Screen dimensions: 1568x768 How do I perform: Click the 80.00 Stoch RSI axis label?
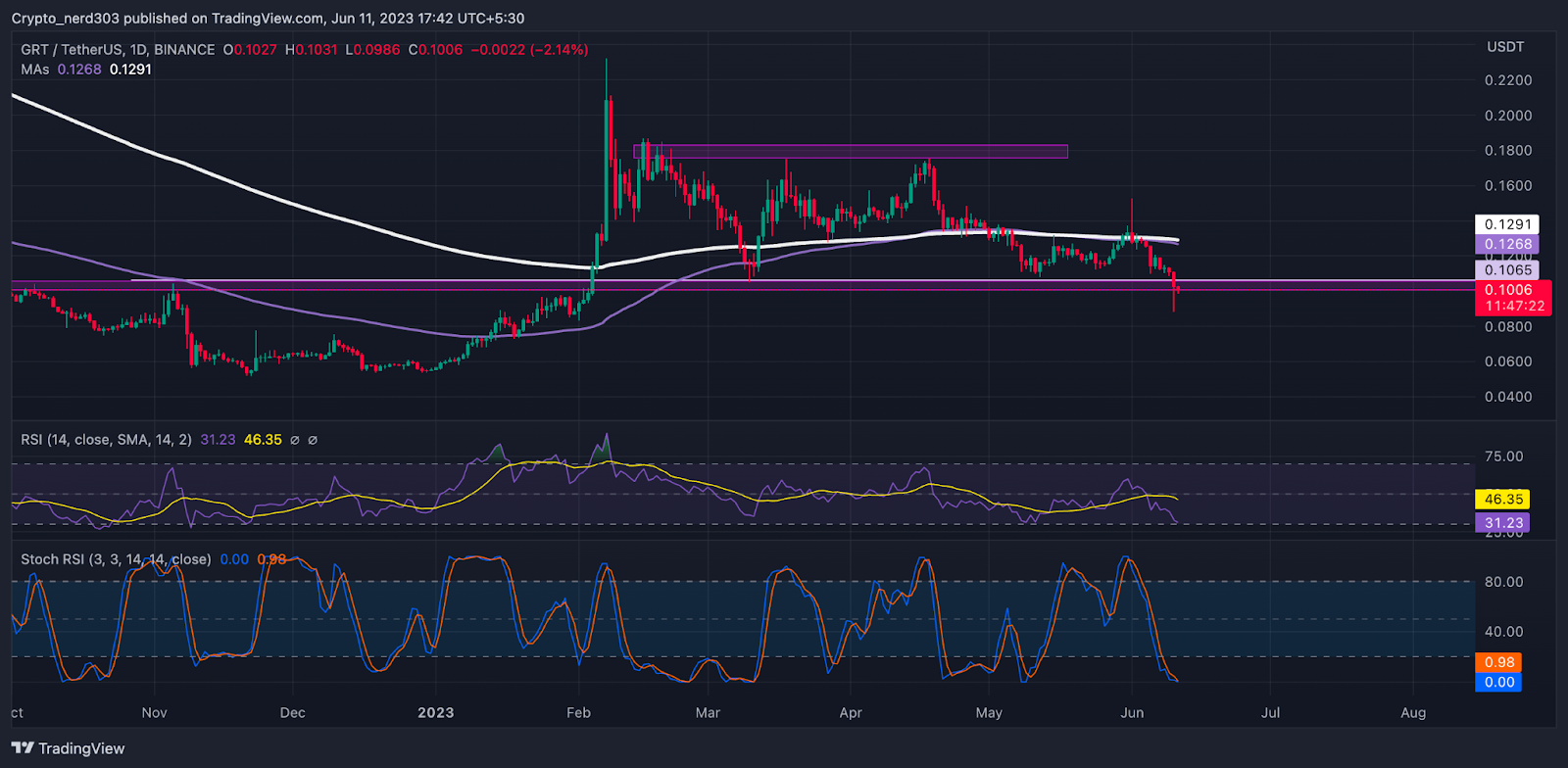(x=1503, y=582)
